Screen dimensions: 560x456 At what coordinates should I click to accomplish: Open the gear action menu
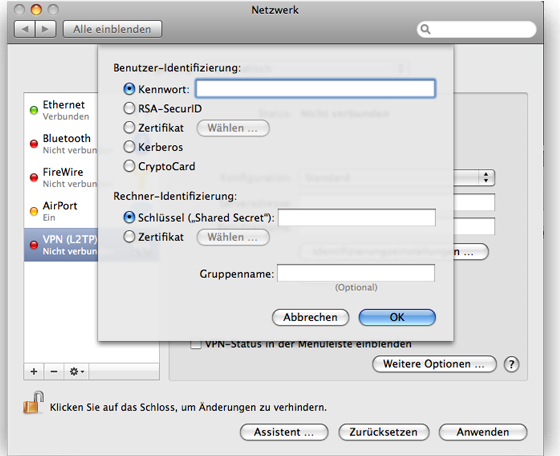click(x=77, y=372)
